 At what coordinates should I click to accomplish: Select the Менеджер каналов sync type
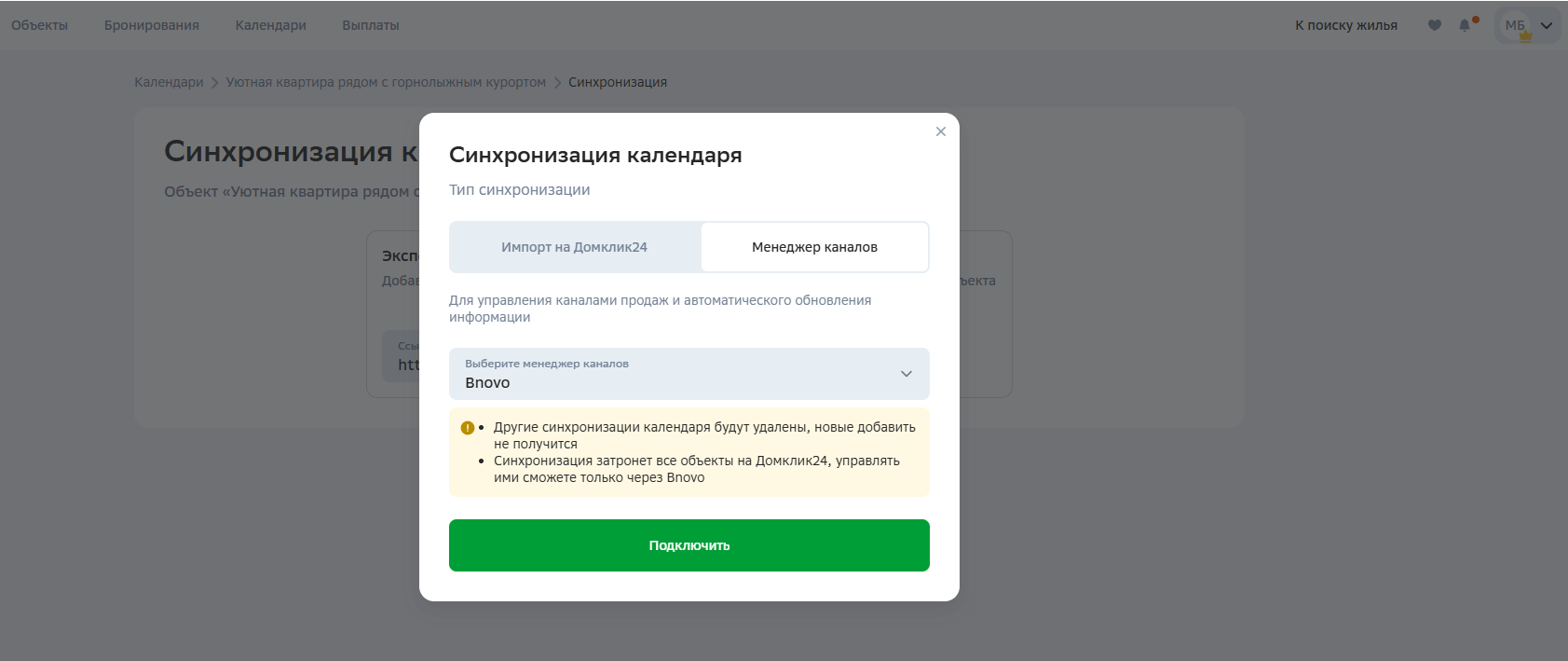click(x=814, y=247)
